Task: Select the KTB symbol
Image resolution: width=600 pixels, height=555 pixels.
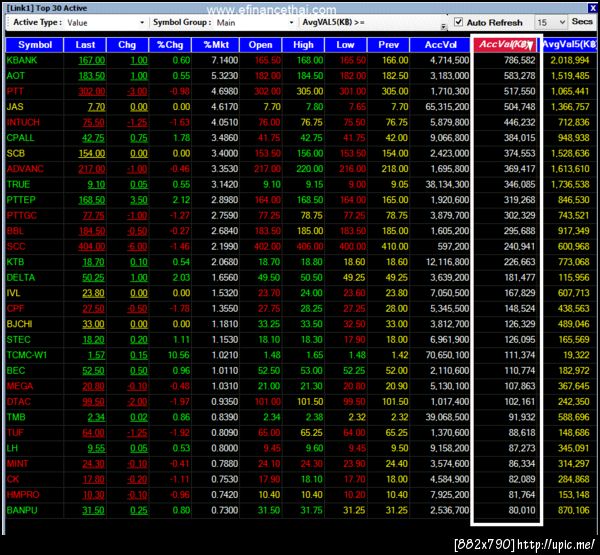Action: point(15,262)
